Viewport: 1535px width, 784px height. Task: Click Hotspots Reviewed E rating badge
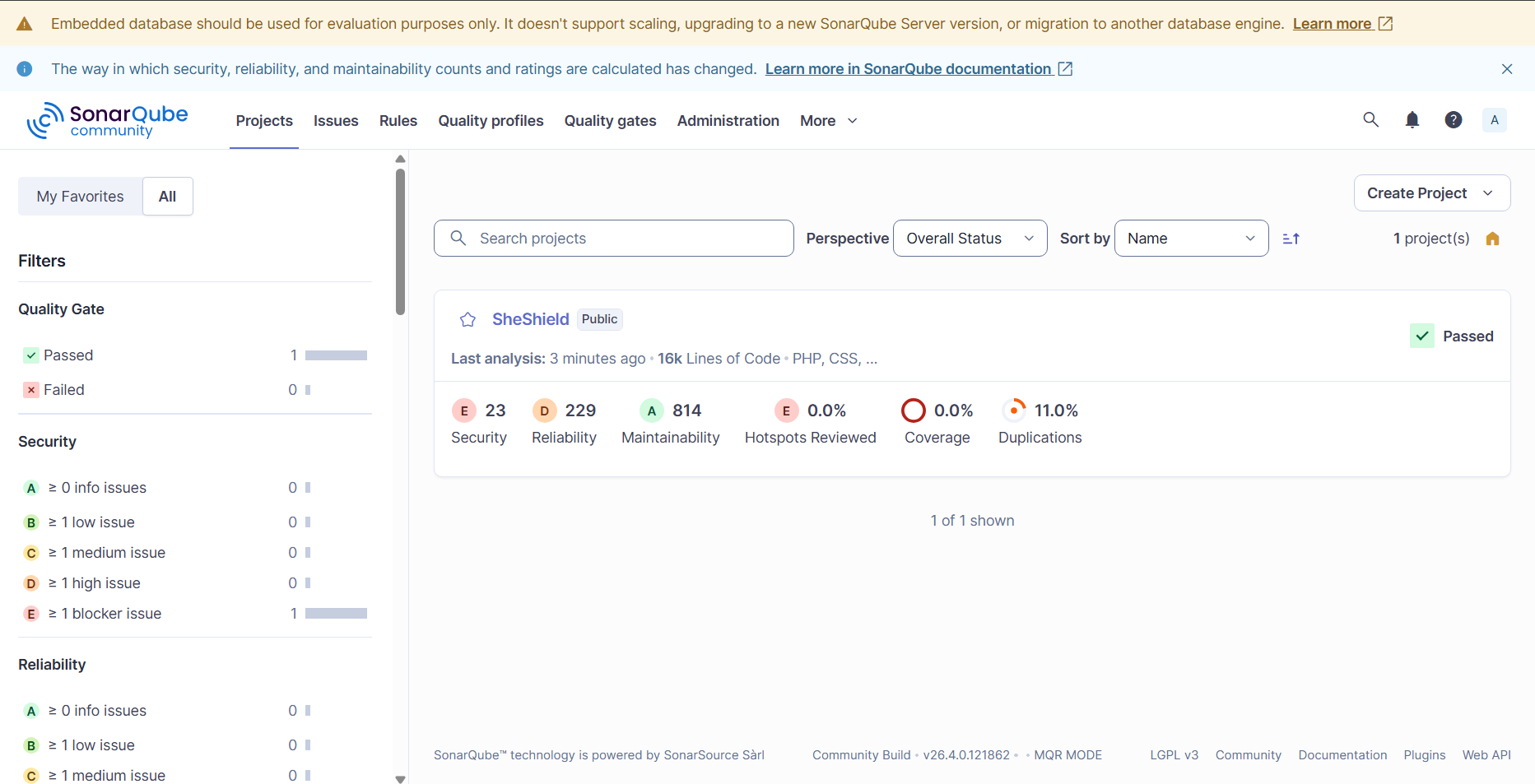point(786,411)
